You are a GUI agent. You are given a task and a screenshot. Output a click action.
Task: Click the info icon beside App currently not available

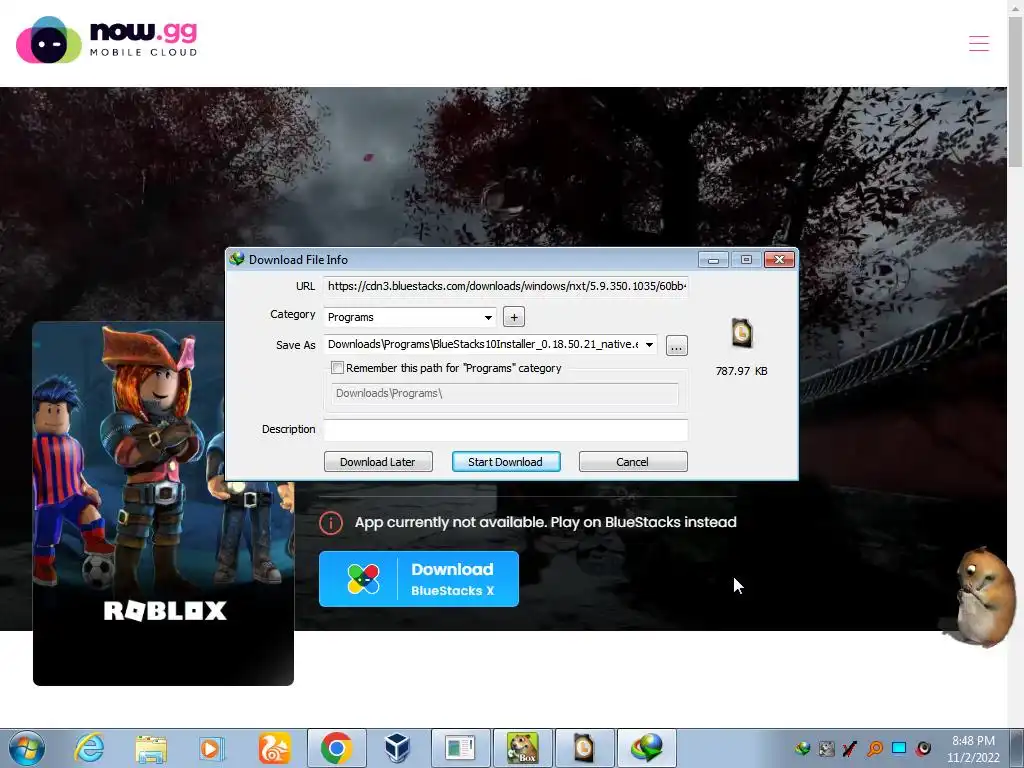pos(331,522)
